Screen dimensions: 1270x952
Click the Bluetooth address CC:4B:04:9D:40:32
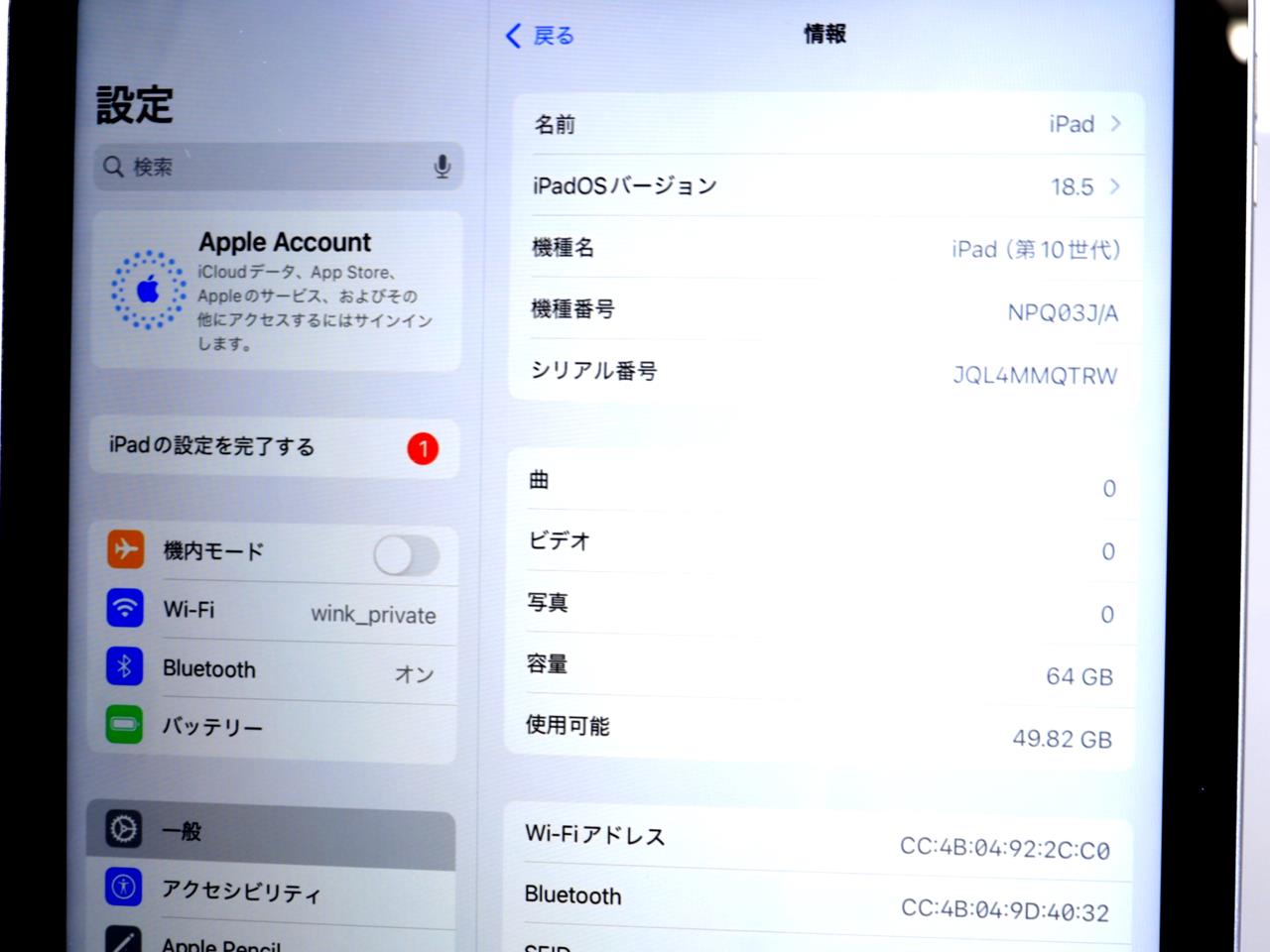coord(1004,910)
